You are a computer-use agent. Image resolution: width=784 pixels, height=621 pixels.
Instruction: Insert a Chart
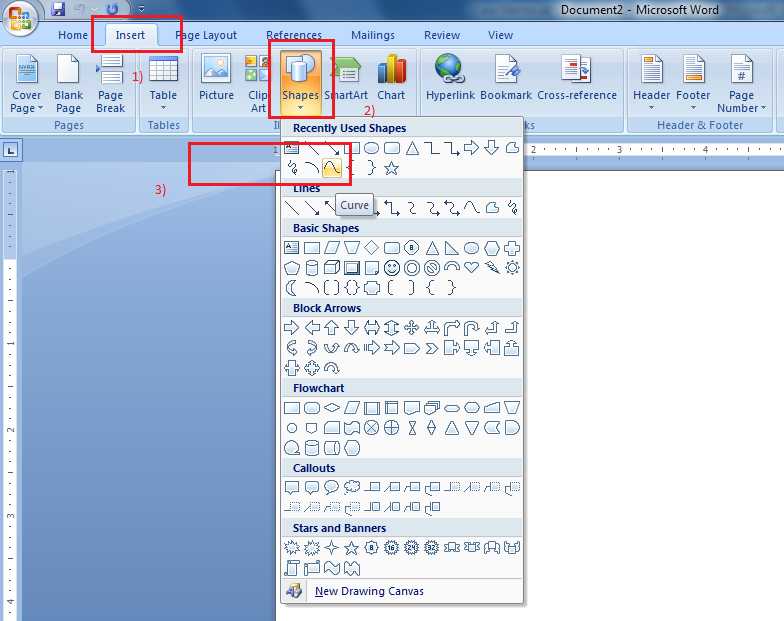(x=391, y=78)
